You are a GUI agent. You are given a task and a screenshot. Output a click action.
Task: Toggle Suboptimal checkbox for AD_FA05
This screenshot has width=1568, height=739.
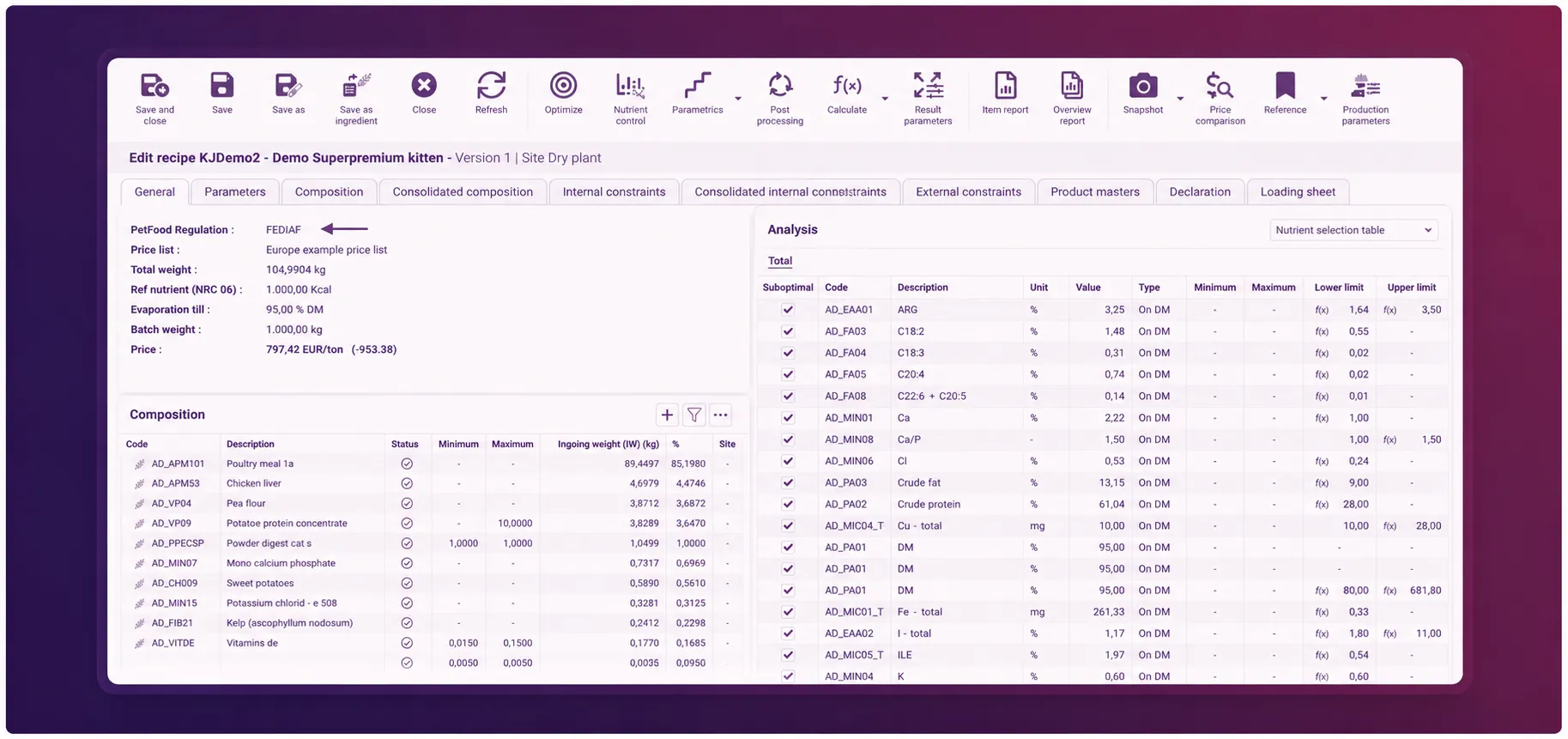pos(788,374)
